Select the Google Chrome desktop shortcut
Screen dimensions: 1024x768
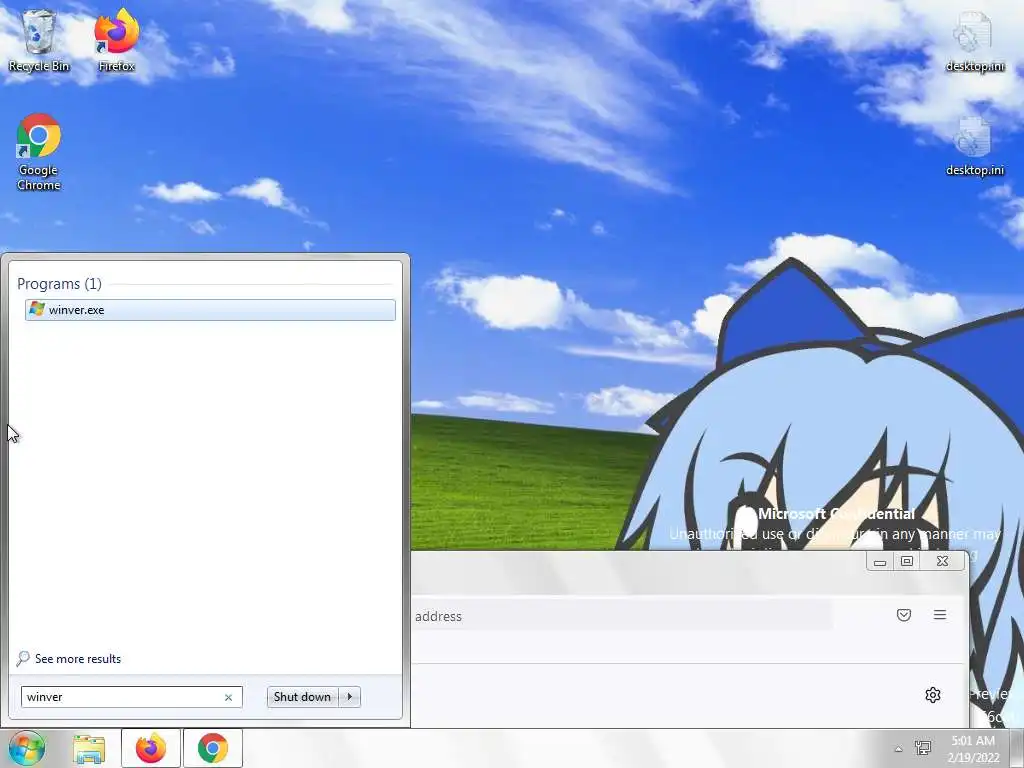point(39,152)
